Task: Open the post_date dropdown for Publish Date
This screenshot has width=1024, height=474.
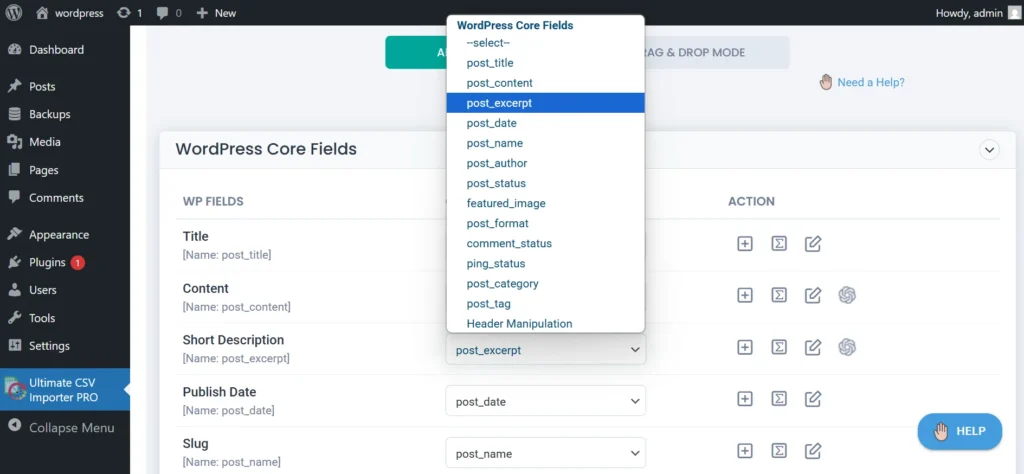Action: (545, 401)
